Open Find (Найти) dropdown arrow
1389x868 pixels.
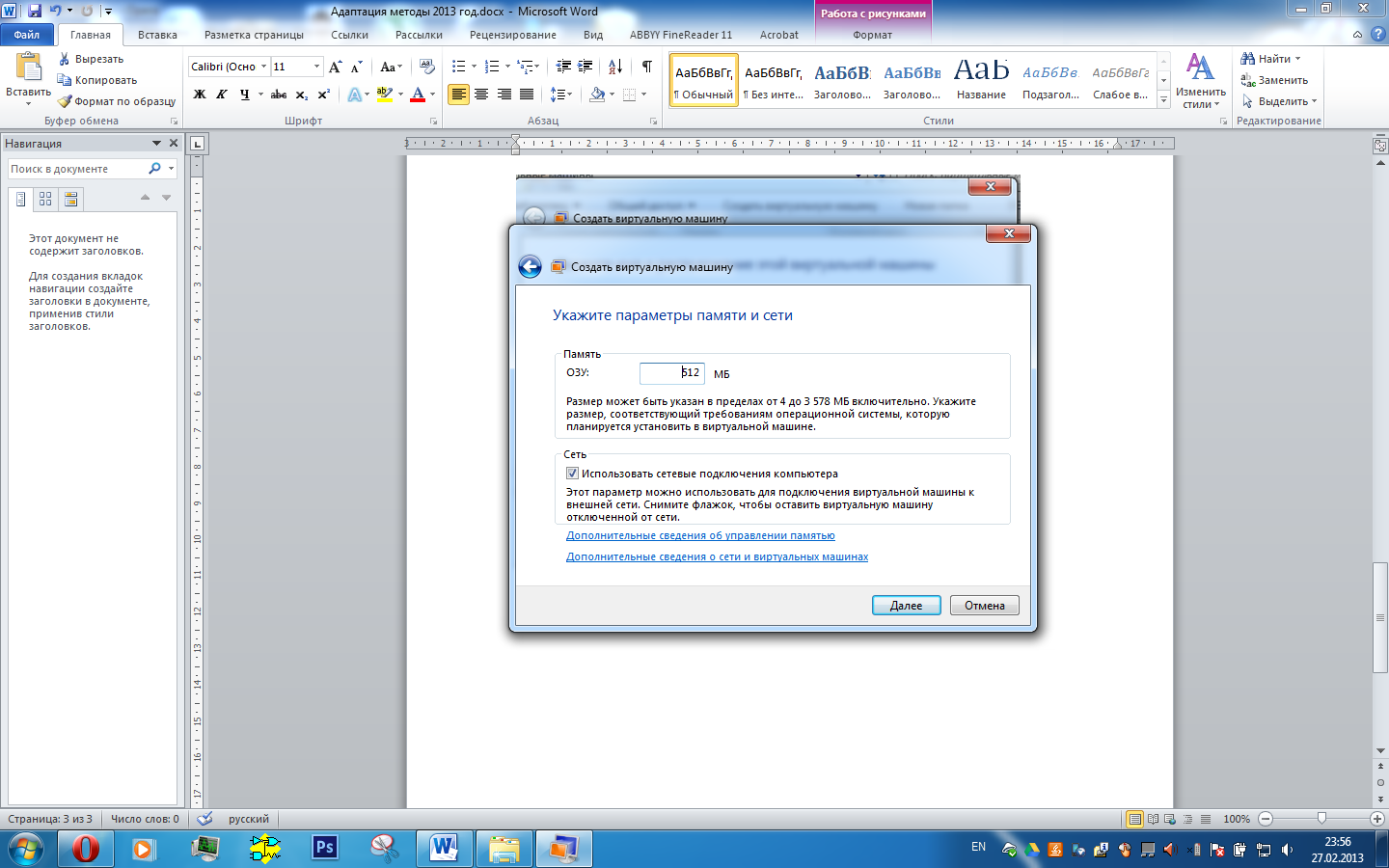(x=1297, y=59)
